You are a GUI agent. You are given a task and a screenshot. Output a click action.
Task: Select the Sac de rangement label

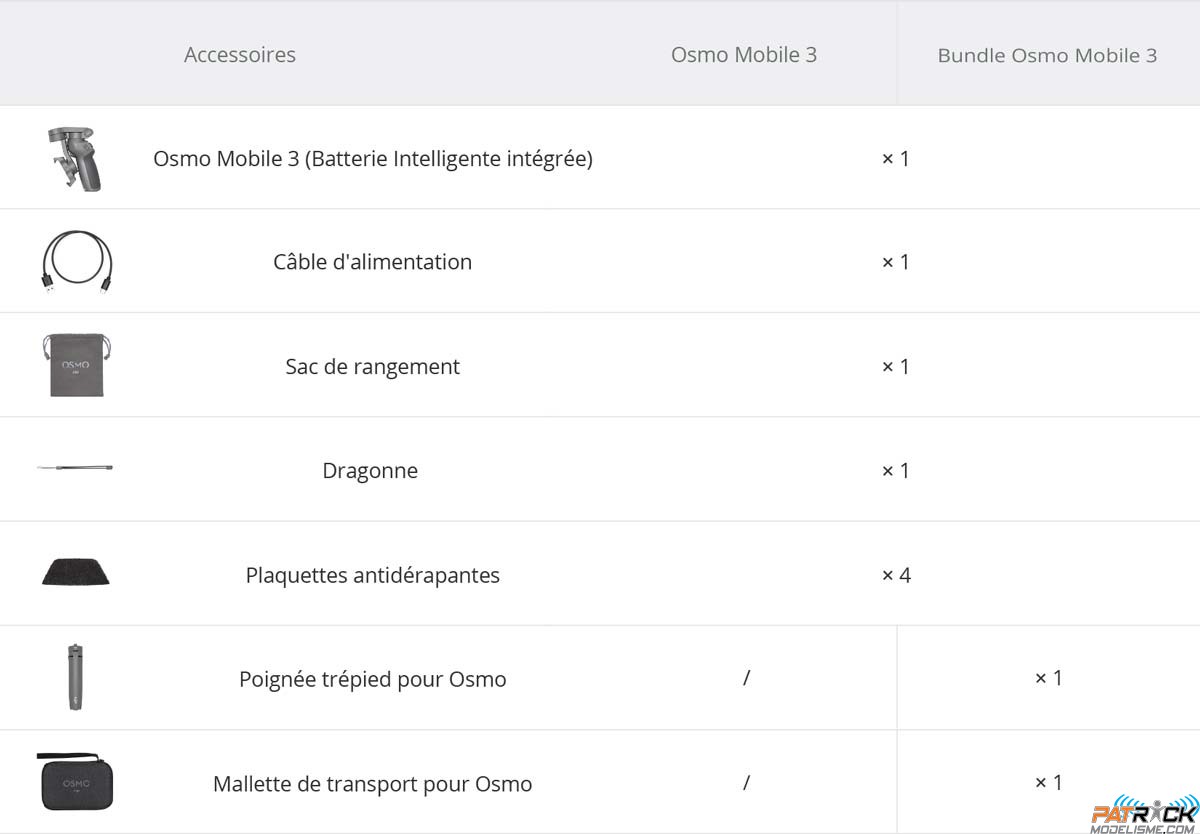373,367
